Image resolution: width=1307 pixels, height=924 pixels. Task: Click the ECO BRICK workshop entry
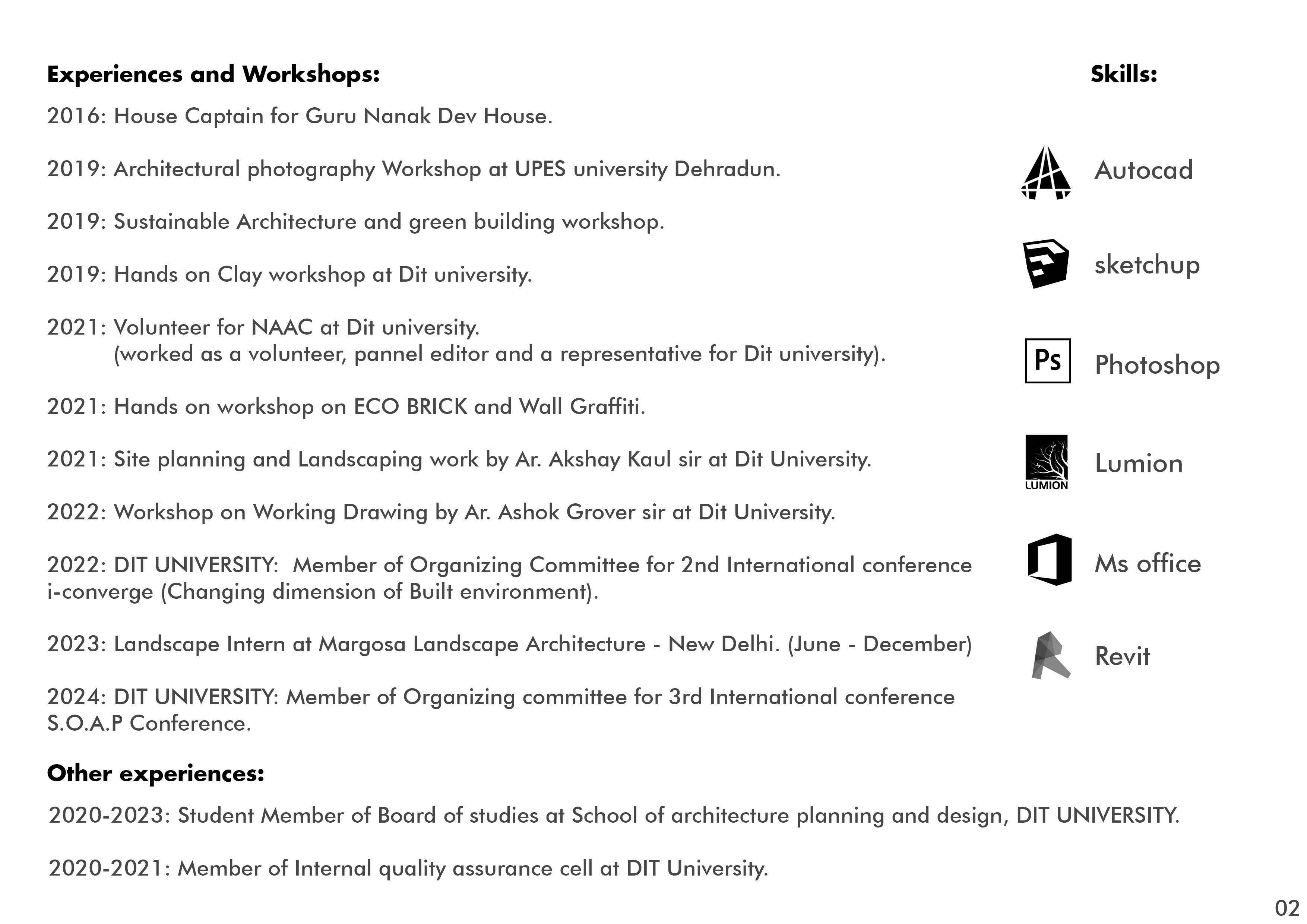click(x=345, y=407)
